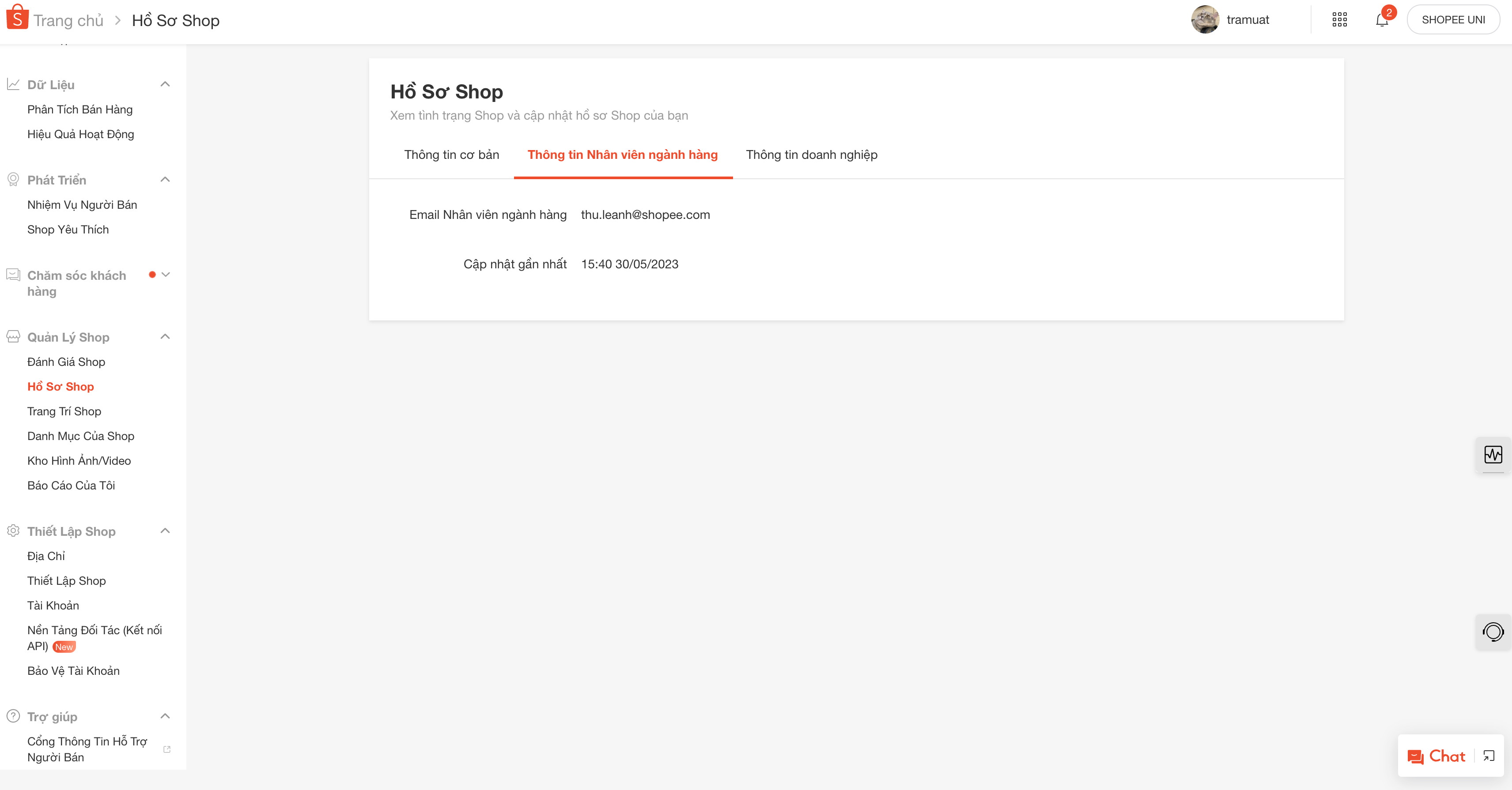Go to Trang chủ breadcrumb link
This screenshot has width=1512, height=790.
point(68,21)
